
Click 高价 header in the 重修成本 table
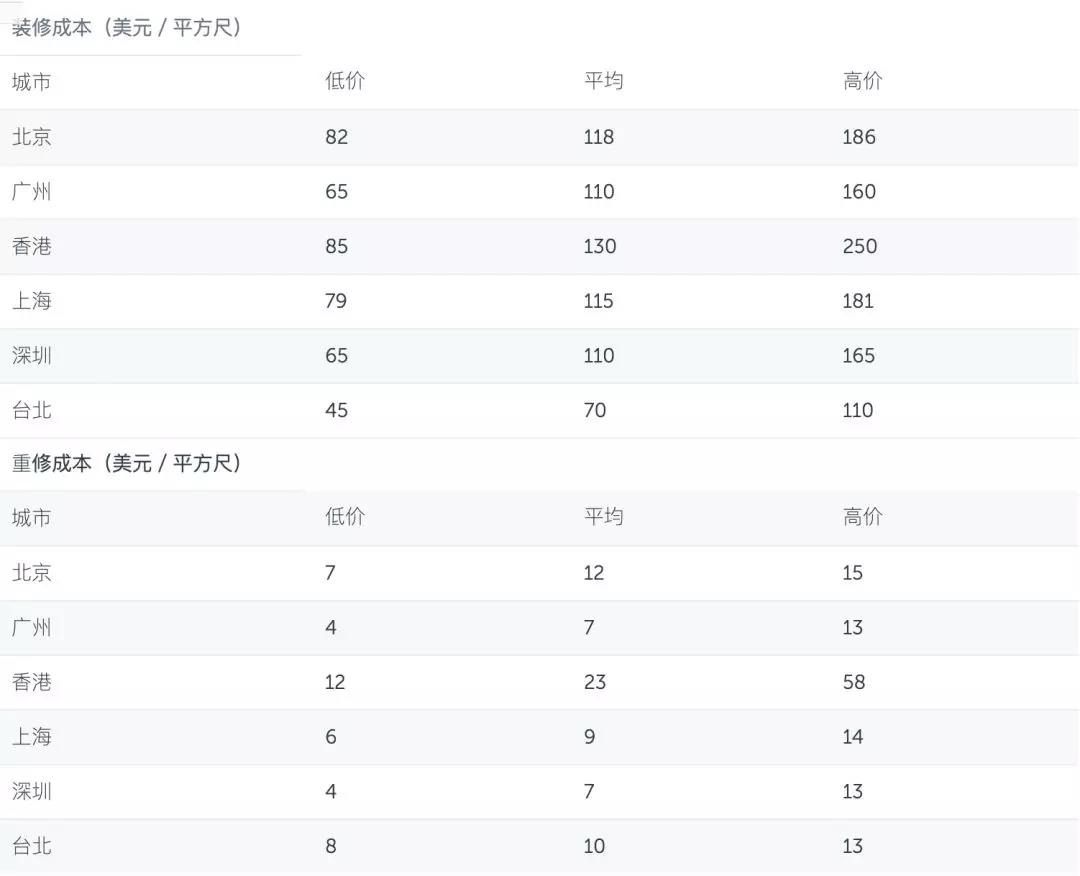coord(862,518)
